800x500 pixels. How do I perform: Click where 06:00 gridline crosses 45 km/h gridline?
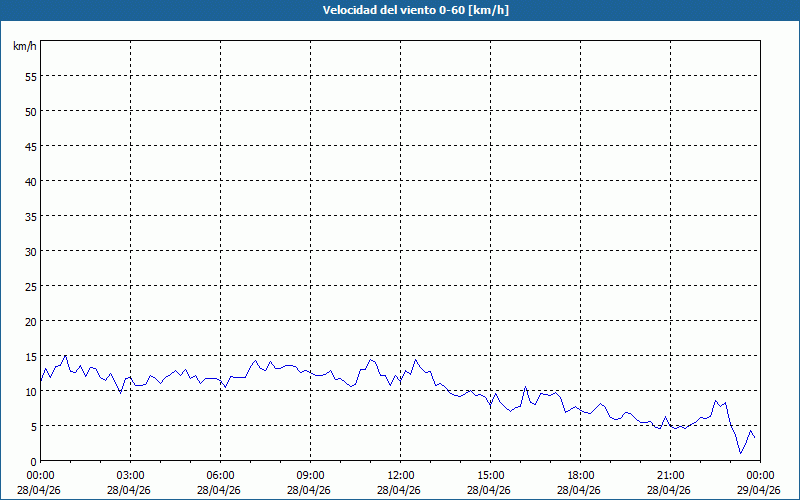pos(220,146)
